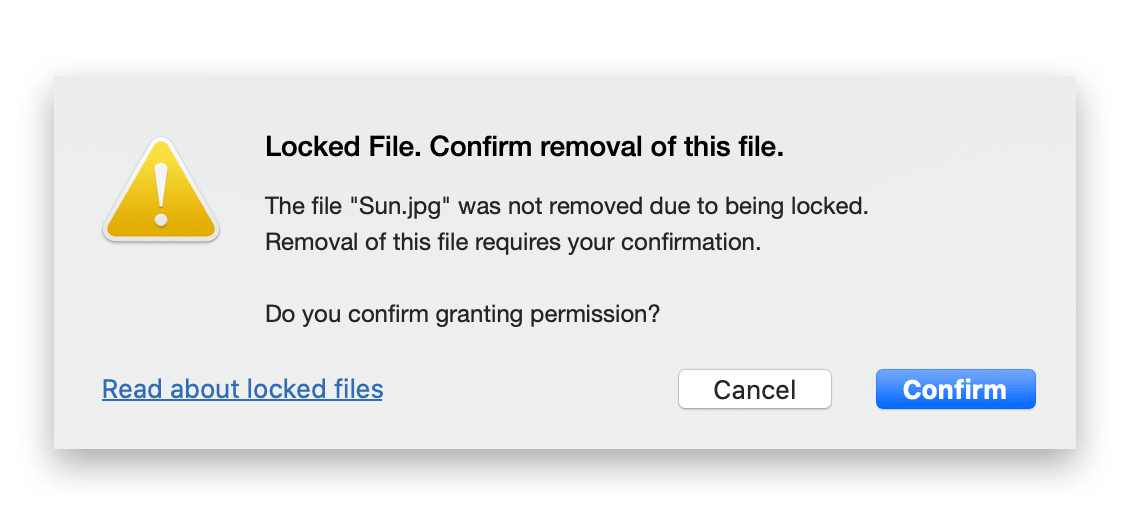Choose the white Cancel button

755,389
